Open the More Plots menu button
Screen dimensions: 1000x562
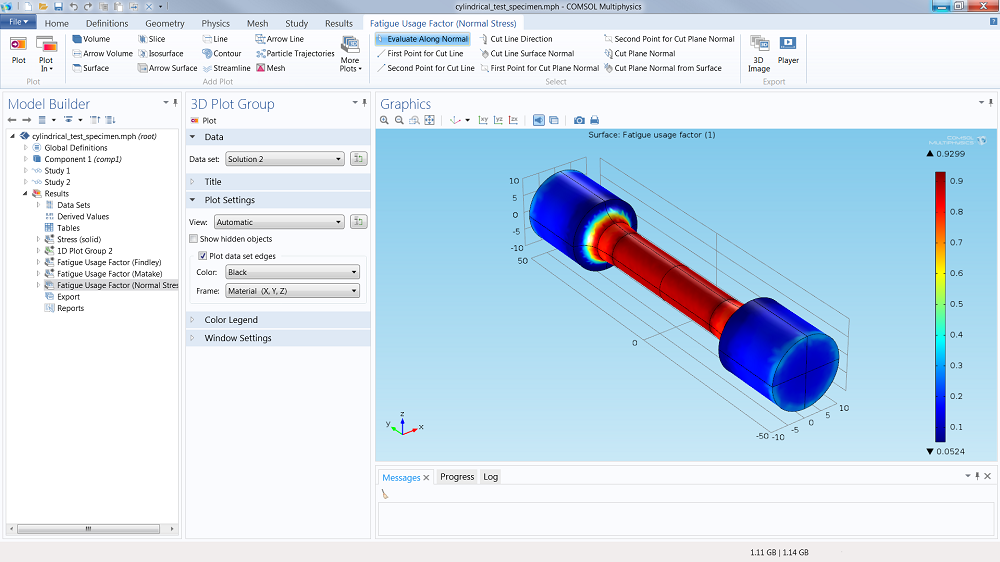(x=349, y=54)
